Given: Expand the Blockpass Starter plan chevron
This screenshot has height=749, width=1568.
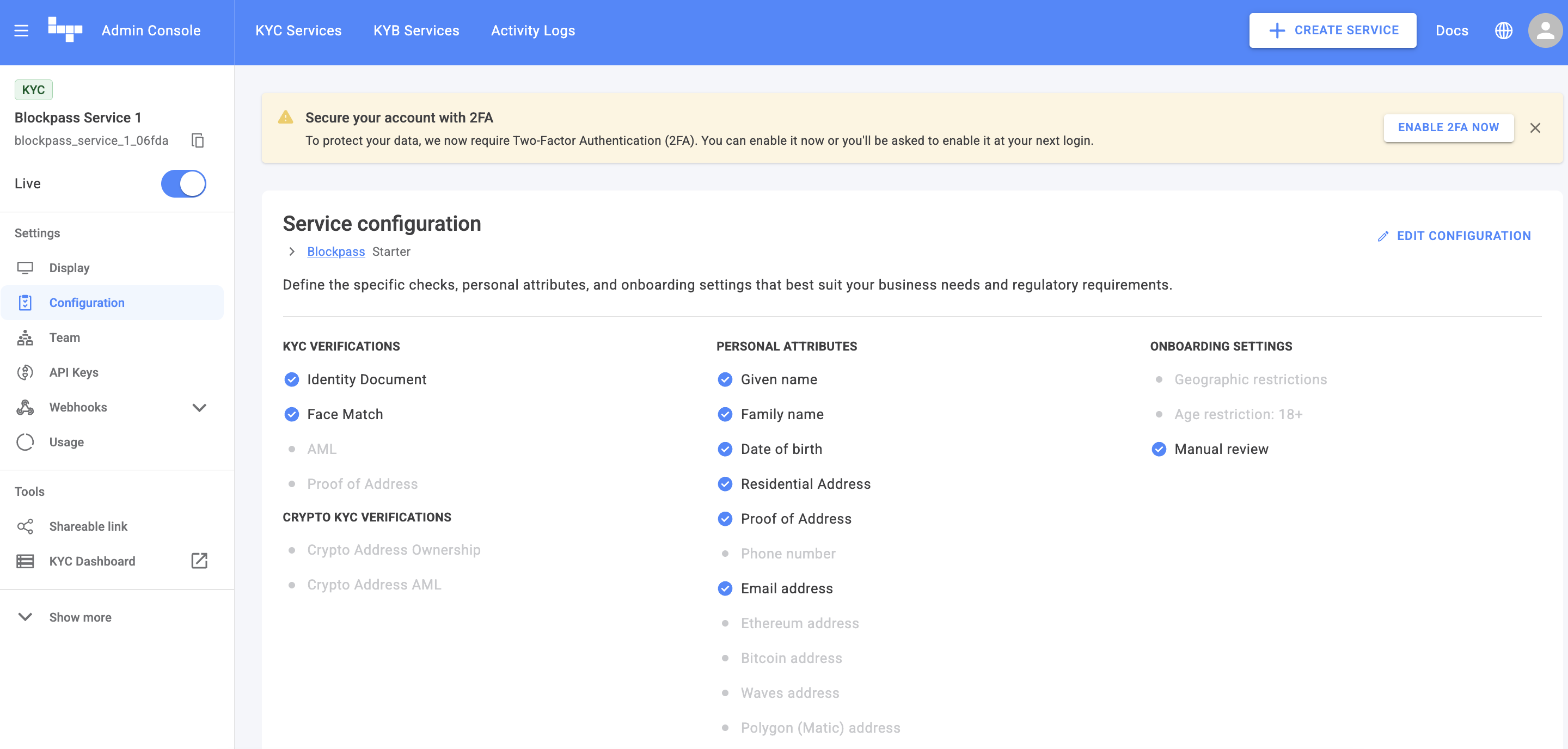Looking at the screenshot, I should tap(292, 252).
